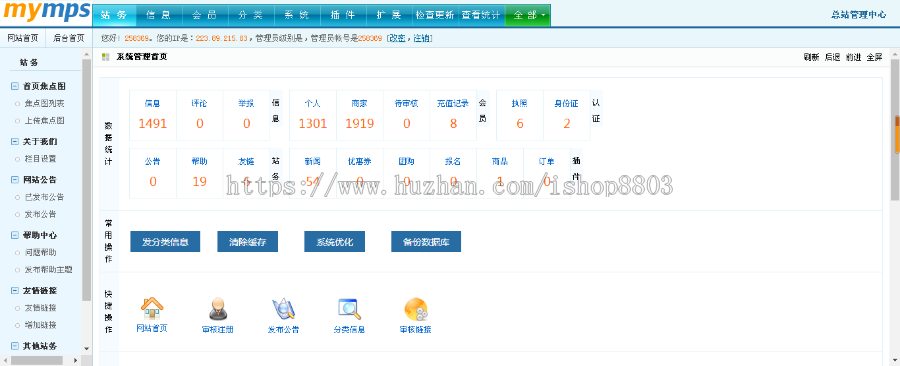Viewport: 900px width, 366px height.
Task: Open 上传焦点图 in the sidebar
Action: click(44, 121)
